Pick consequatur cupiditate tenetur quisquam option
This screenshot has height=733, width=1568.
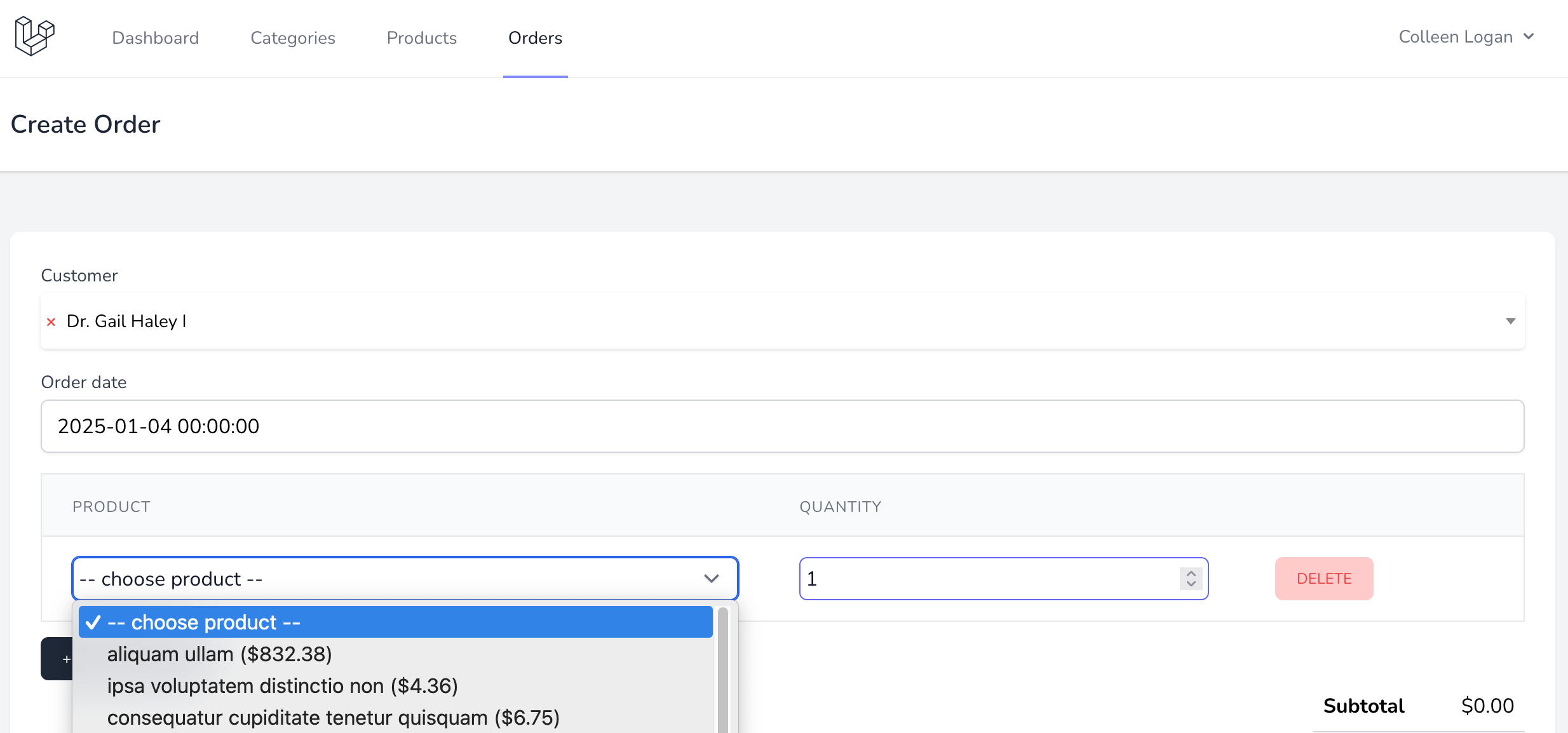pyautogui.click(x=333, y=718)
